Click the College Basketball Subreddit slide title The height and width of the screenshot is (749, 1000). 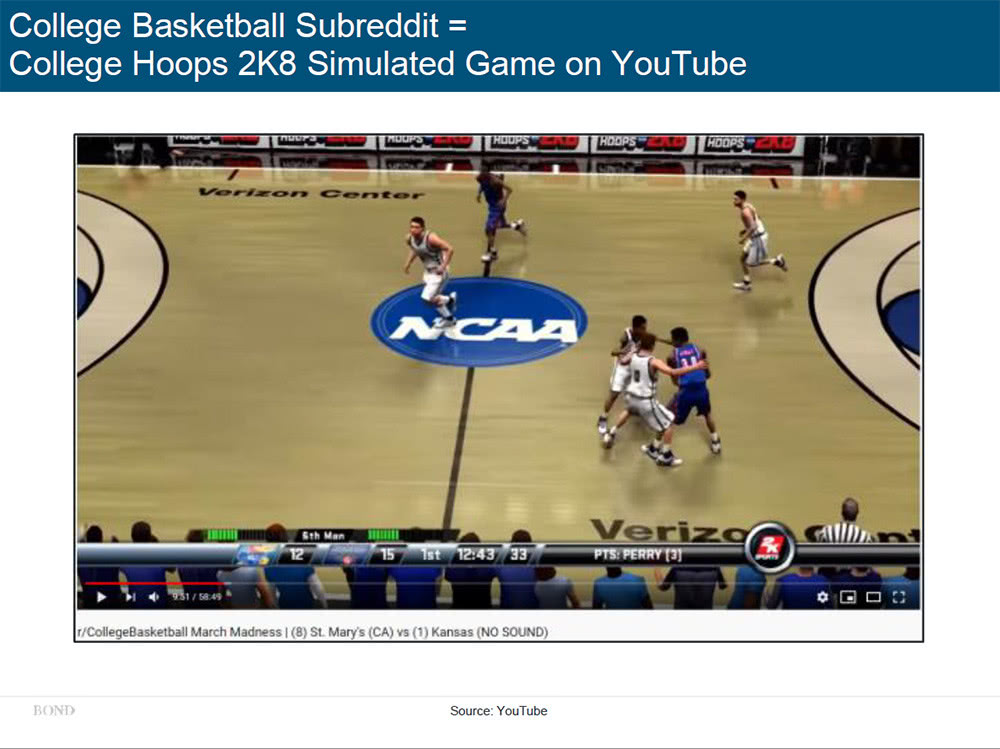tap(378, 45)
